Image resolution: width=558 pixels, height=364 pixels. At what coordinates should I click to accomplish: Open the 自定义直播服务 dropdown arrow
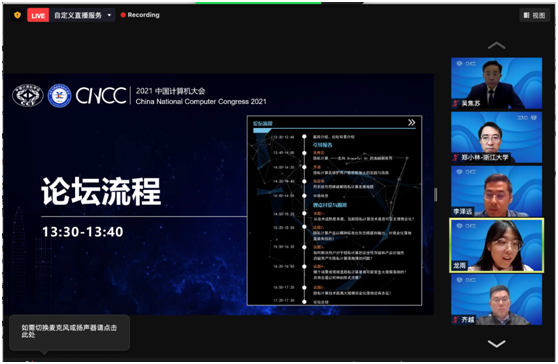pyautogui.click(x=109, y=15)
